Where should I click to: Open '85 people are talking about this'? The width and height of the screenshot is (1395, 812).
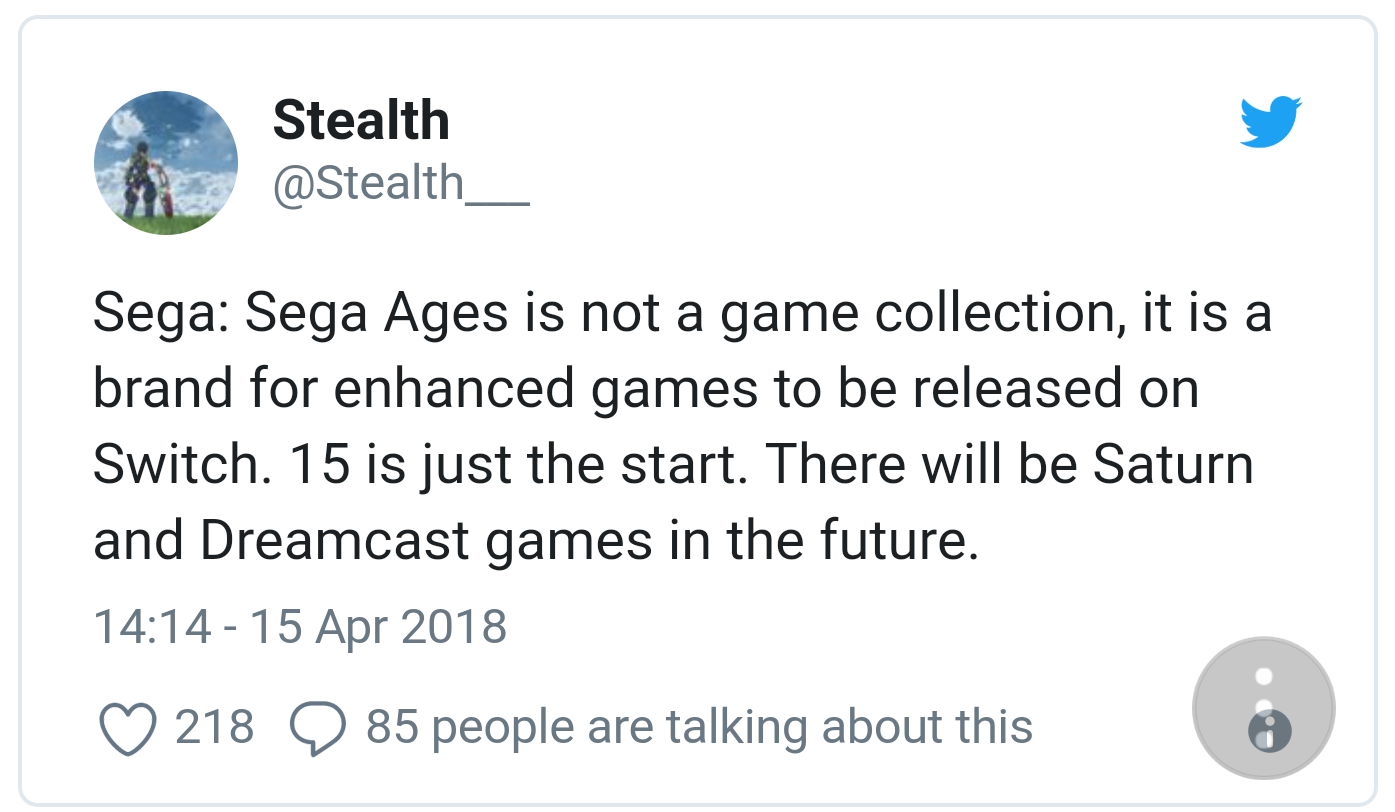(699, 727)
